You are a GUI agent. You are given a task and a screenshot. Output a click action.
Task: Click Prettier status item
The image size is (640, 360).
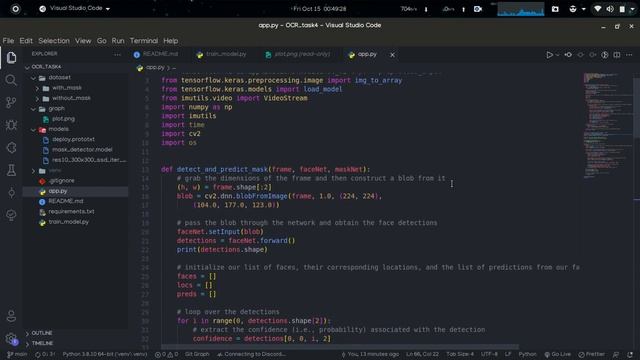(x=591, y=354)
